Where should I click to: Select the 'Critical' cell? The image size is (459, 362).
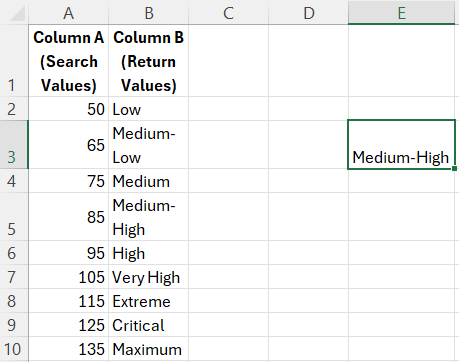(149, 325)
